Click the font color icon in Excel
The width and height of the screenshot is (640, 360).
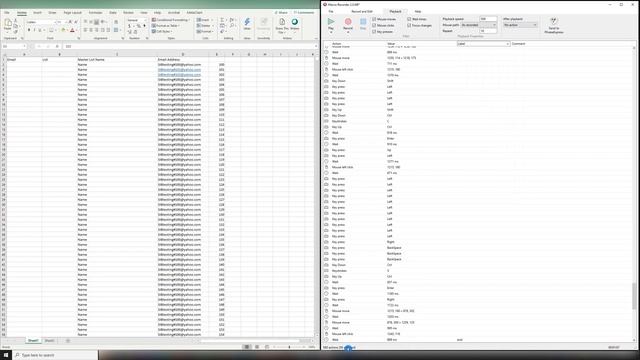[x=72, y=30]
